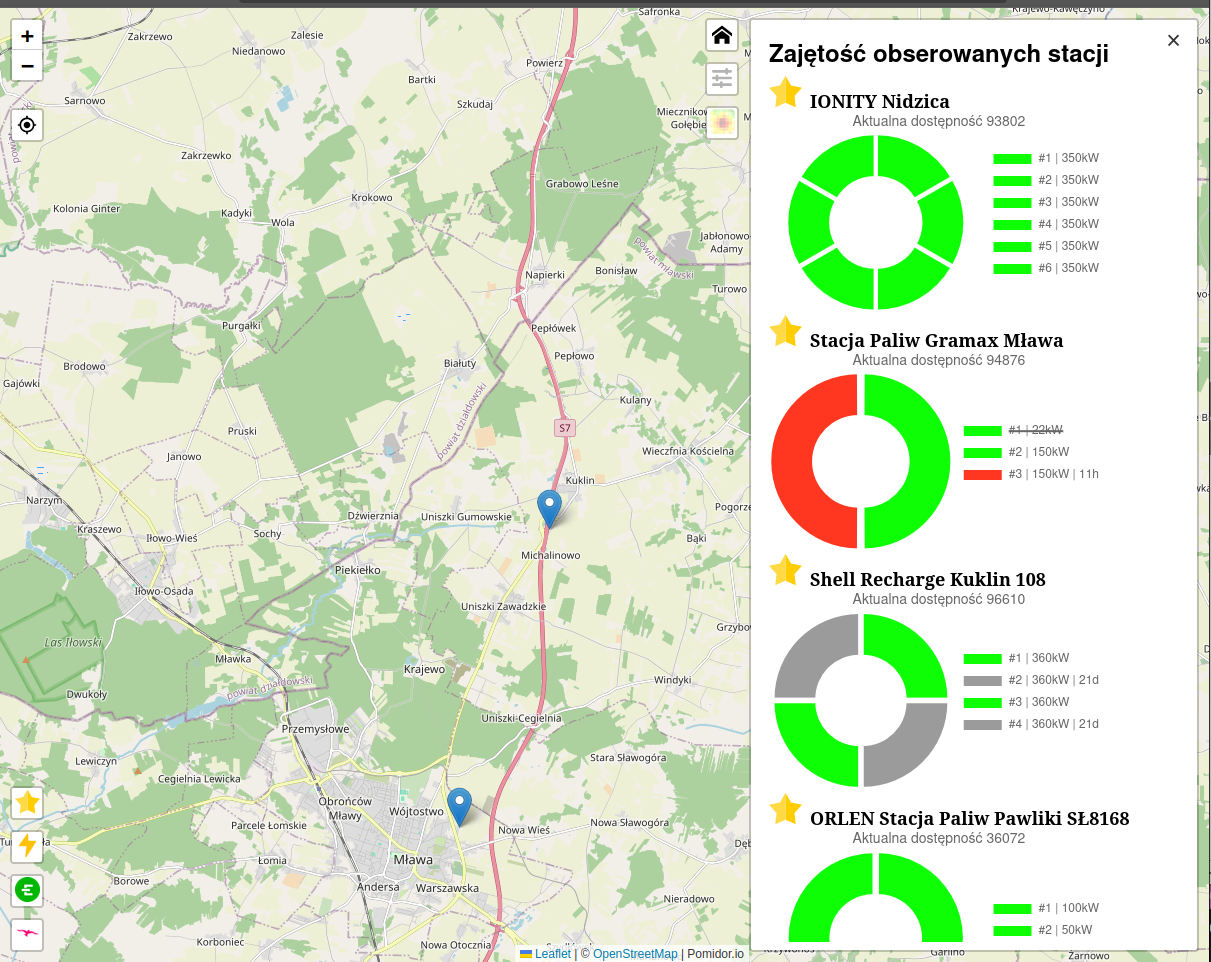The width and height of the screenshot is (1211, 962).
Task: Click the S7 road shield on the map
Action: 565,428
